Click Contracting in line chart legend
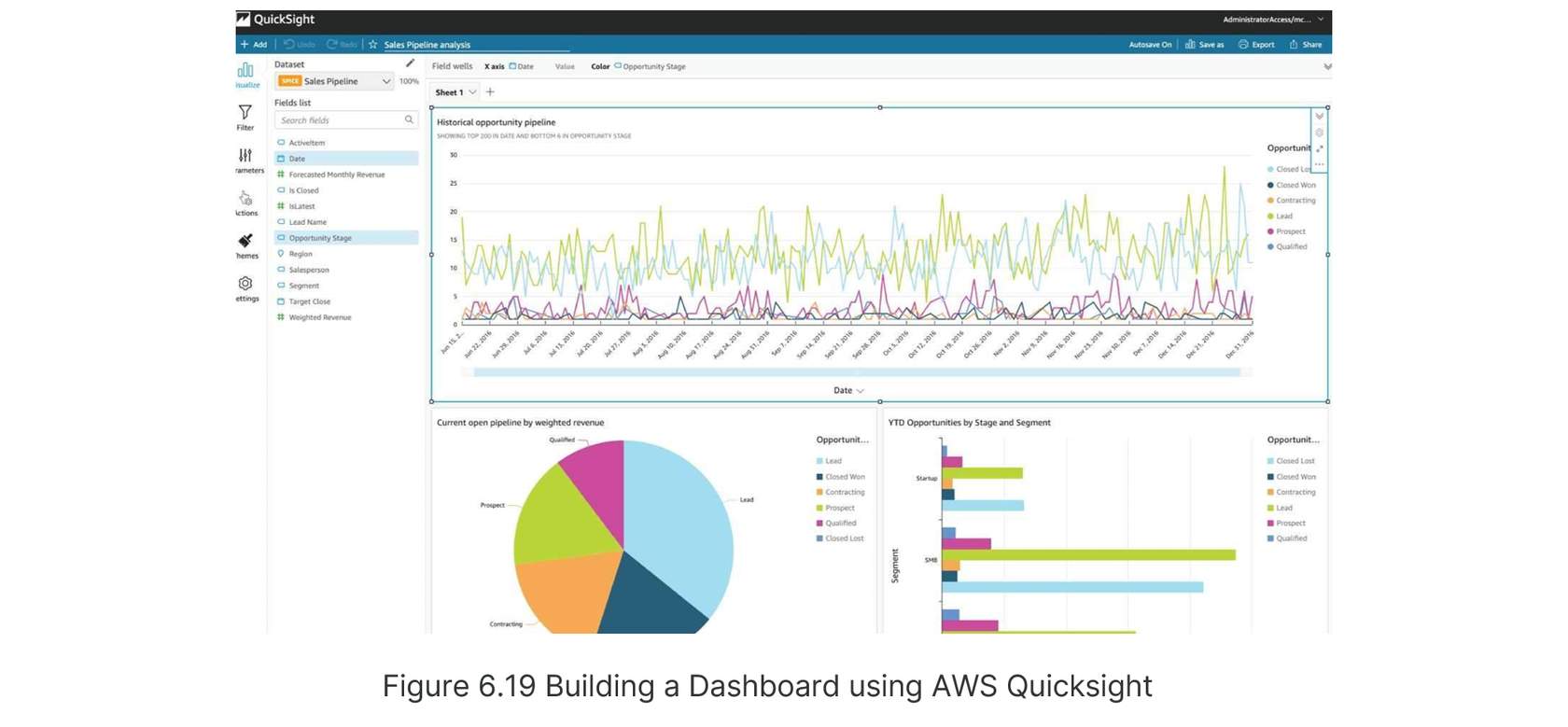 (1292, 201)
